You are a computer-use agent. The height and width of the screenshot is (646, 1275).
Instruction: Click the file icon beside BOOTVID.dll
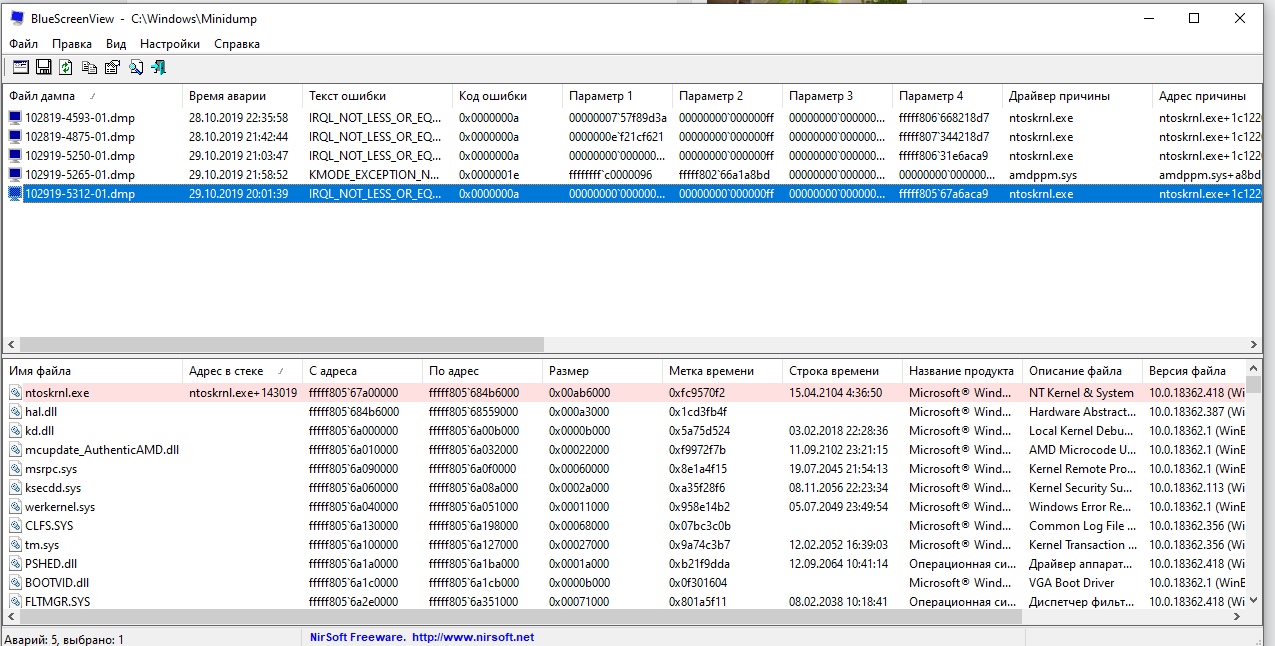click(15, 583)
